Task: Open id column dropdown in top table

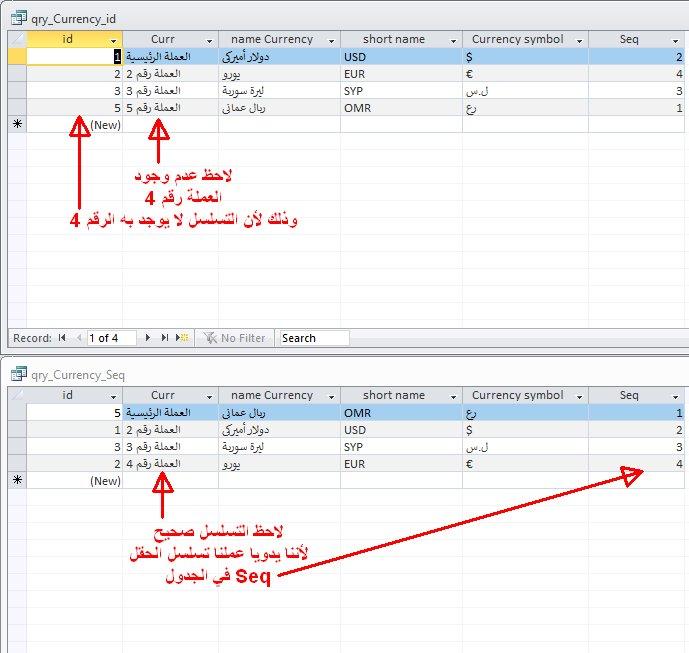Action: point(111,40)
